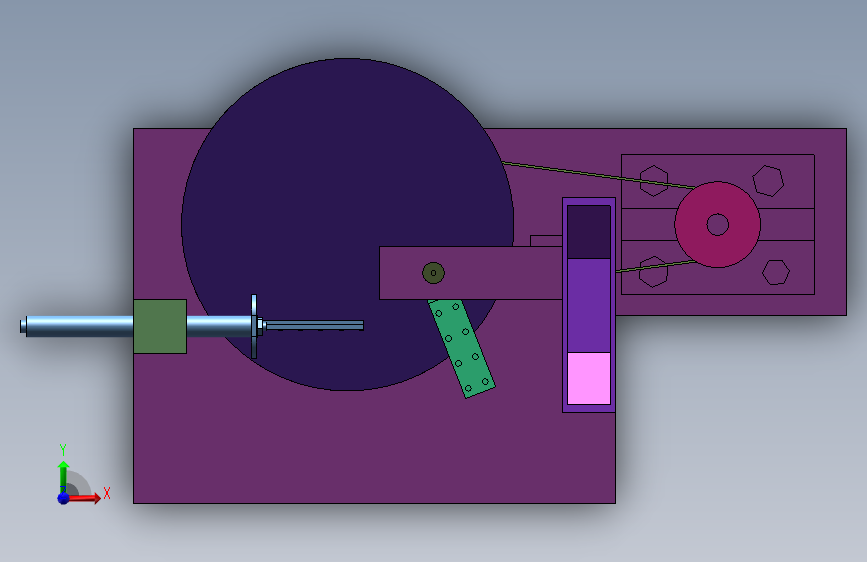867x562 pixels.
Task: Pick the thin rod extending over the disc
Action: pos(314,326)
